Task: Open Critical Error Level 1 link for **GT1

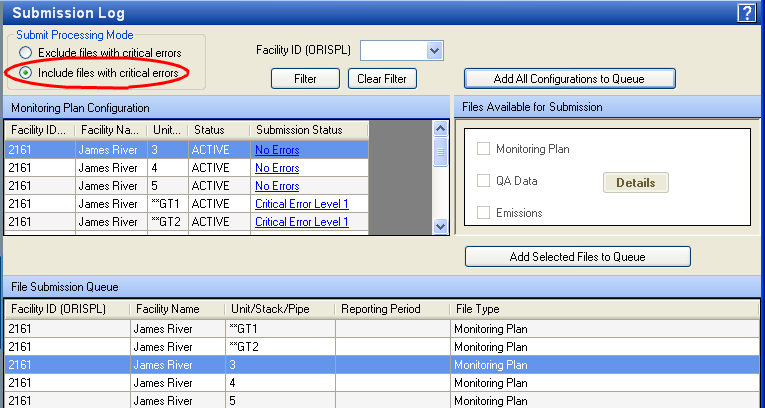Action: pos(302,204)
